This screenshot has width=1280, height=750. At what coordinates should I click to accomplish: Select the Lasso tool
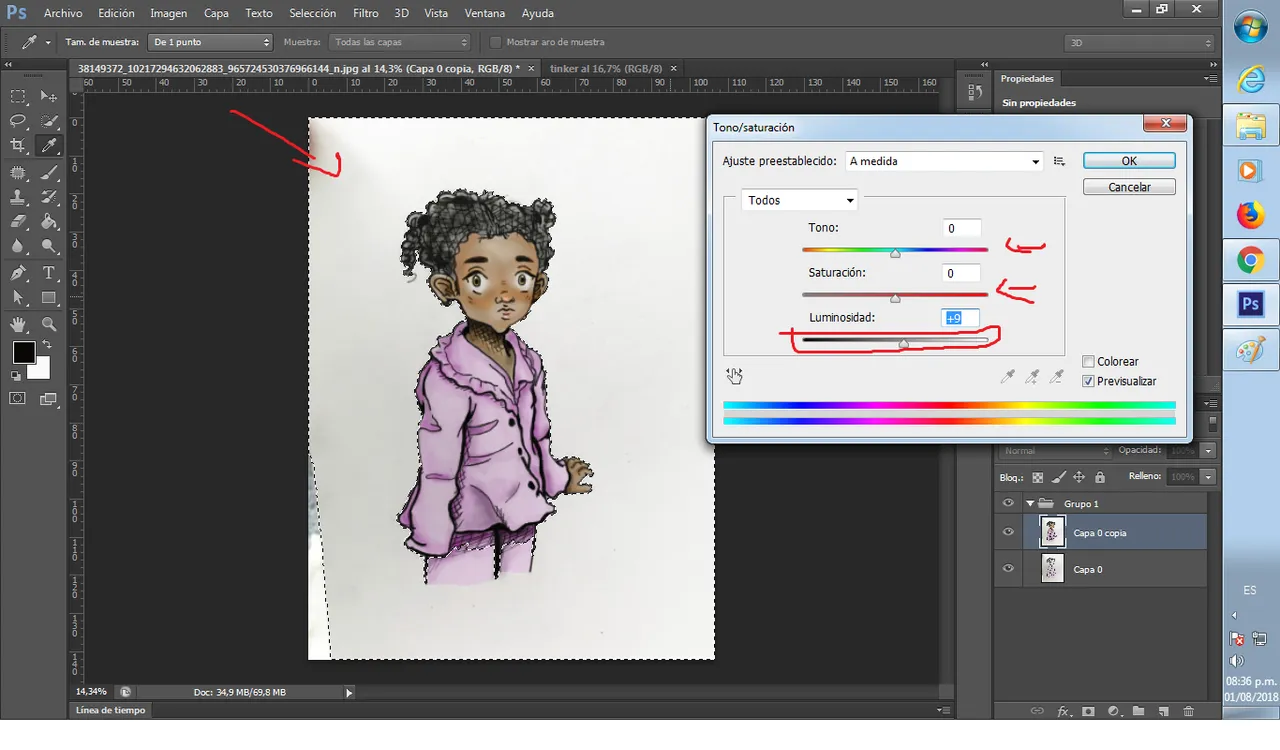tap(18, 121)
